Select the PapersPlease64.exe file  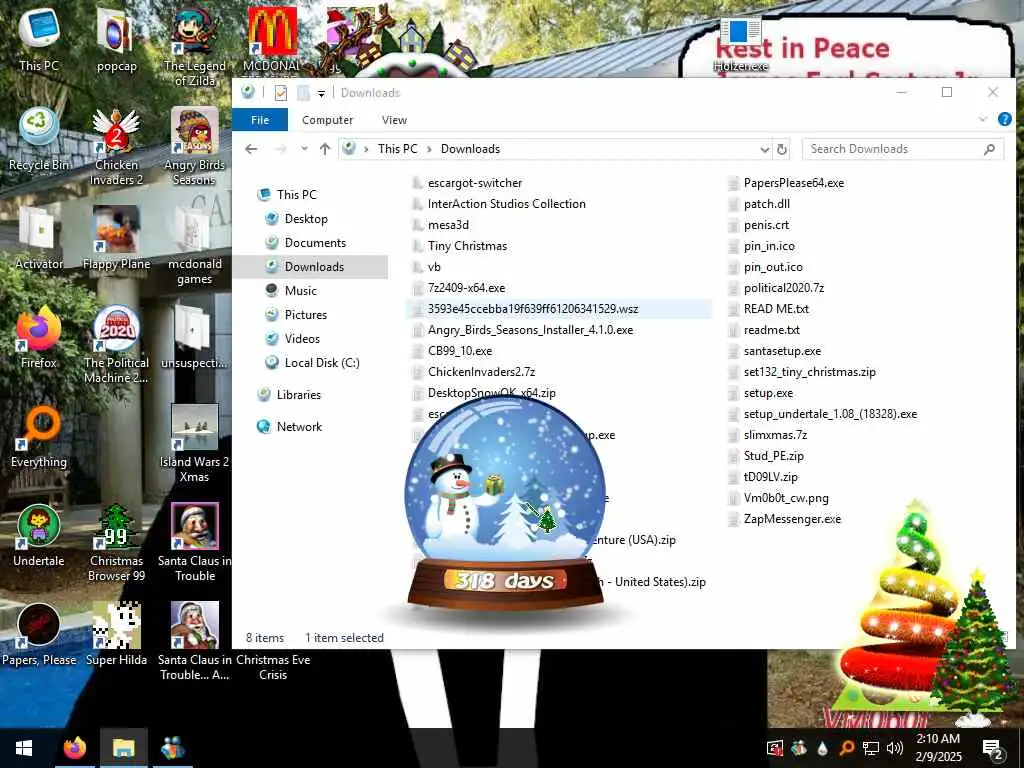pos(793,184)
